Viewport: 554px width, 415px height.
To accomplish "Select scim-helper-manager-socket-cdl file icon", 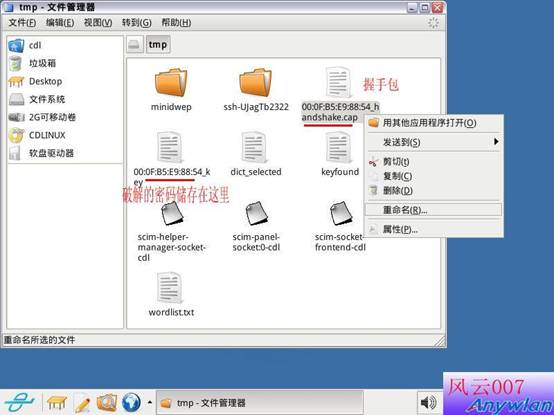I will pyautogui.click(x=172, y=213).
